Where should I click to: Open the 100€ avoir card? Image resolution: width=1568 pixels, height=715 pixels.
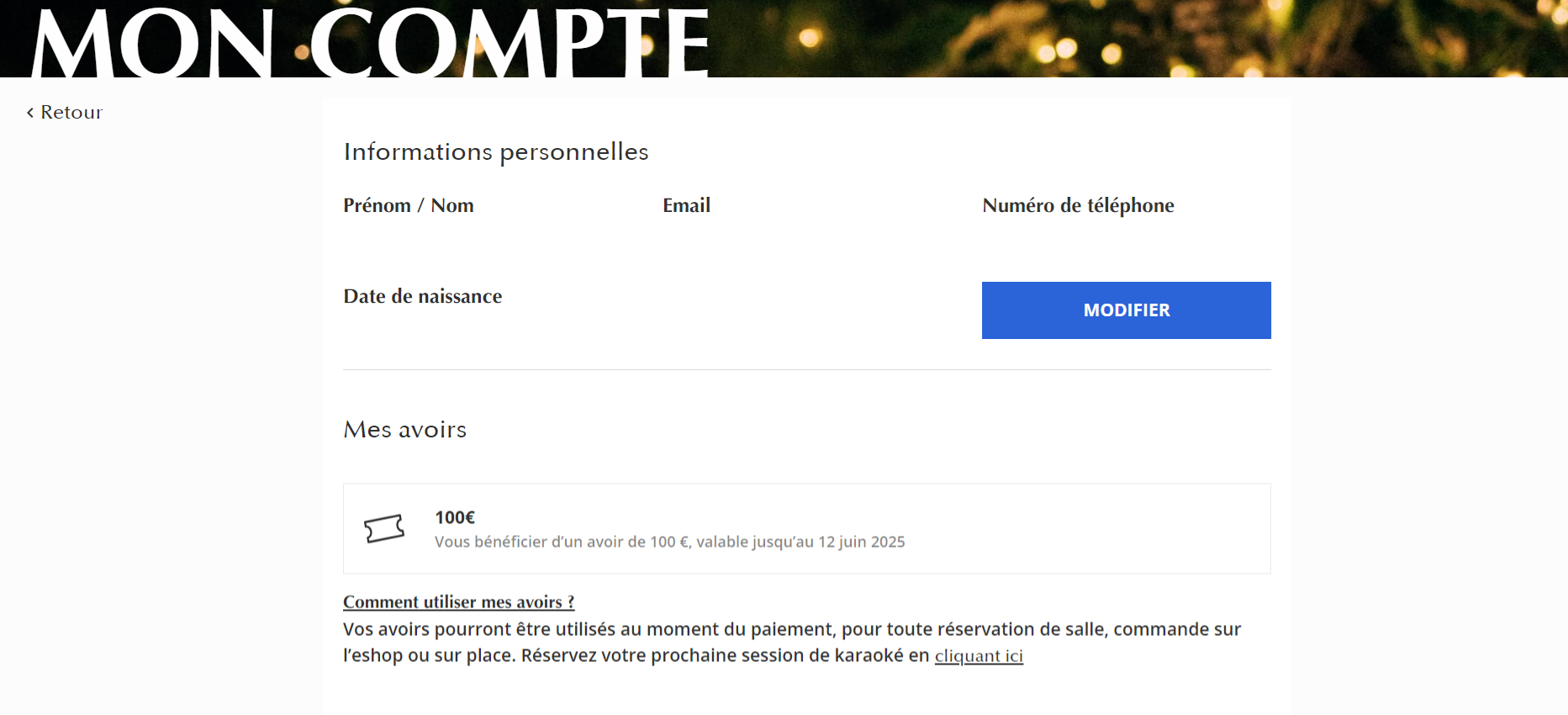tap(807, 529)
